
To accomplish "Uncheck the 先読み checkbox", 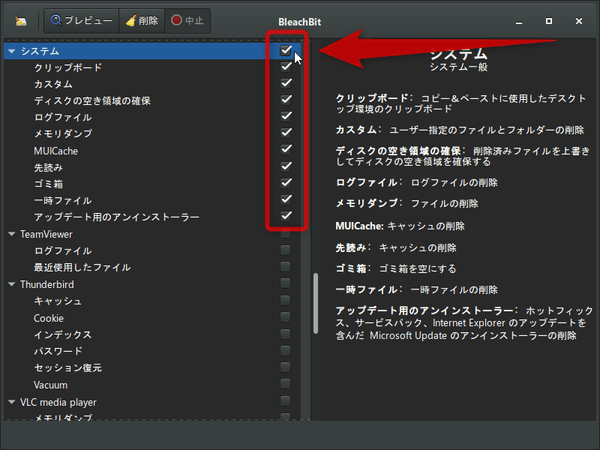I will (286, 166).
